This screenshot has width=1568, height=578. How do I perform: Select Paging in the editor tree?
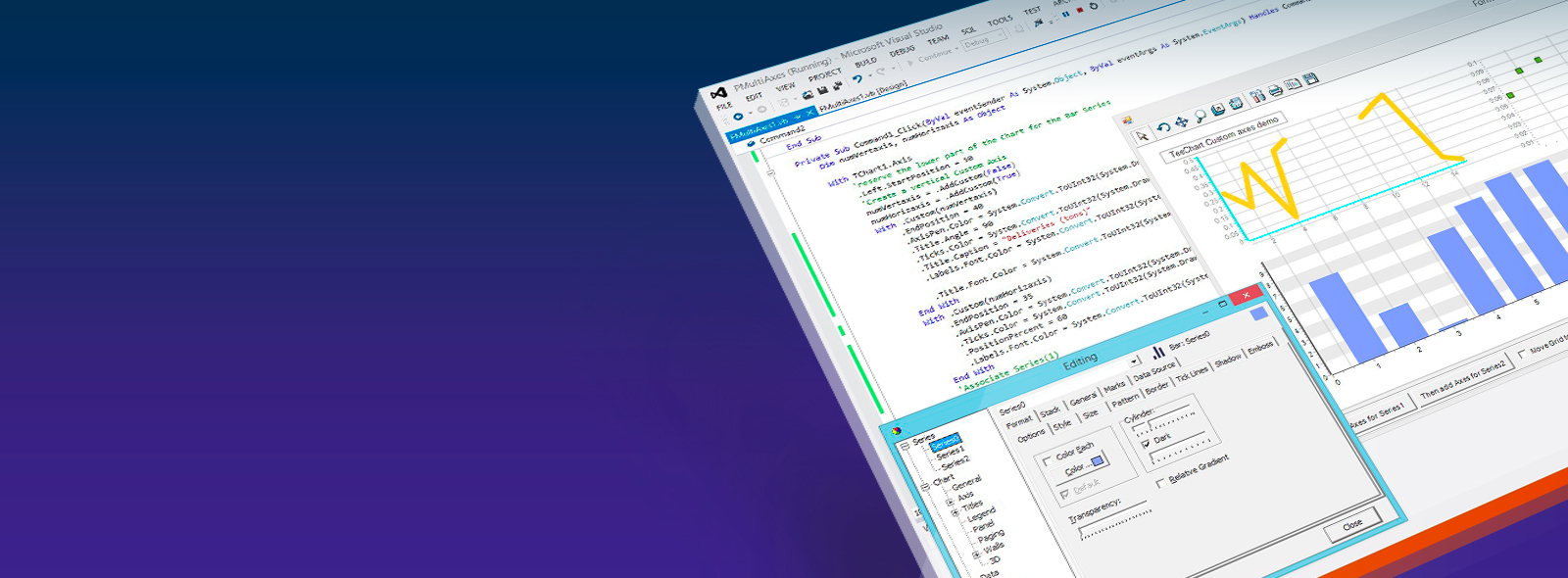[991, 537]
